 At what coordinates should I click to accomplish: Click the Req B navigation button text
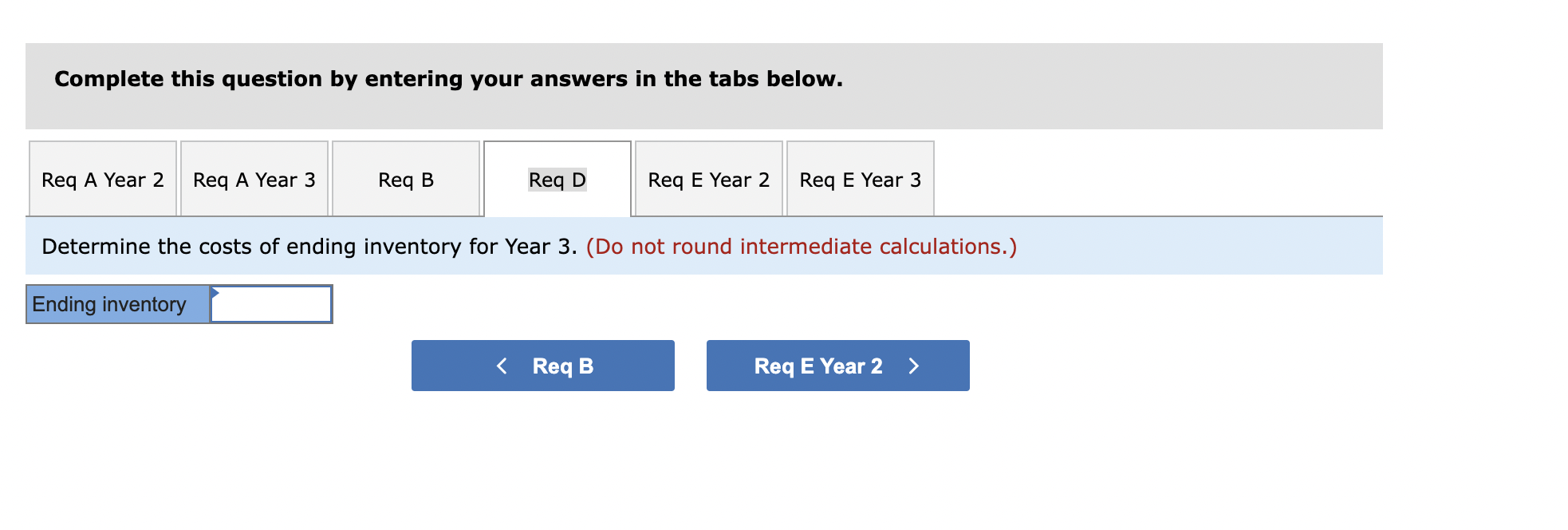tap(562, 366)
